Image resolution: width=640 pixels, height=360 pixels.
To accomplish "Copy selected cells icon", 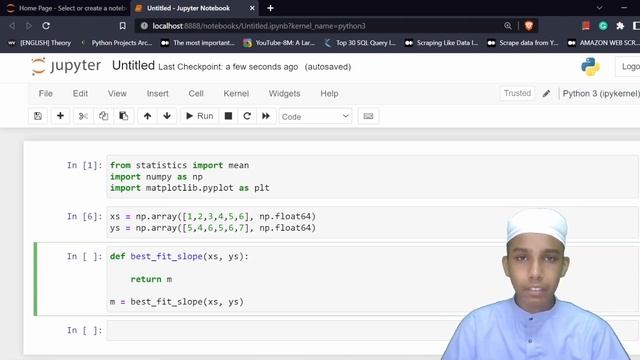I will [103, 116].
